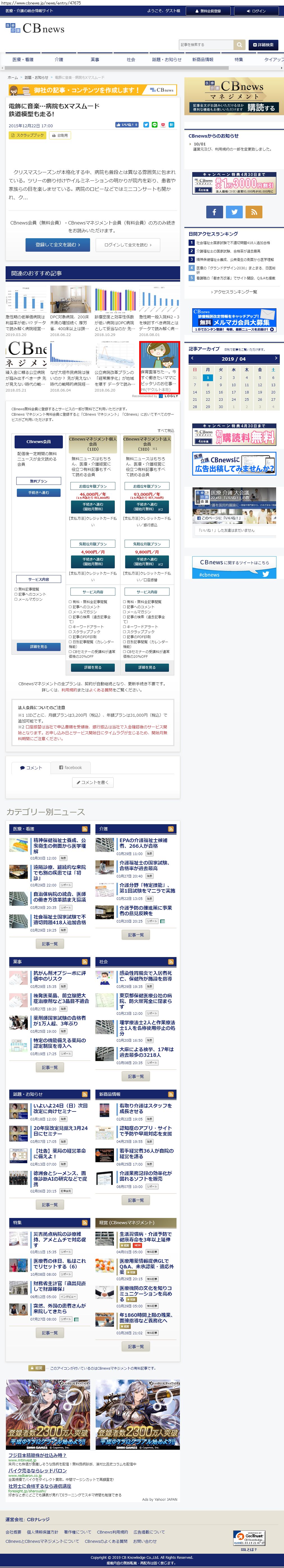The image size is (284, 1568).
Task: Open RSS feed icon of 医療・看護 section
Action: pos(84,828)
